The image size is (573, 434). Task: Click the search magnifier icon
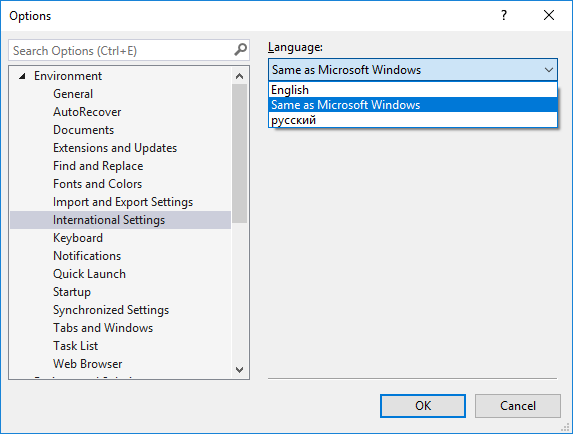[240, 50]
